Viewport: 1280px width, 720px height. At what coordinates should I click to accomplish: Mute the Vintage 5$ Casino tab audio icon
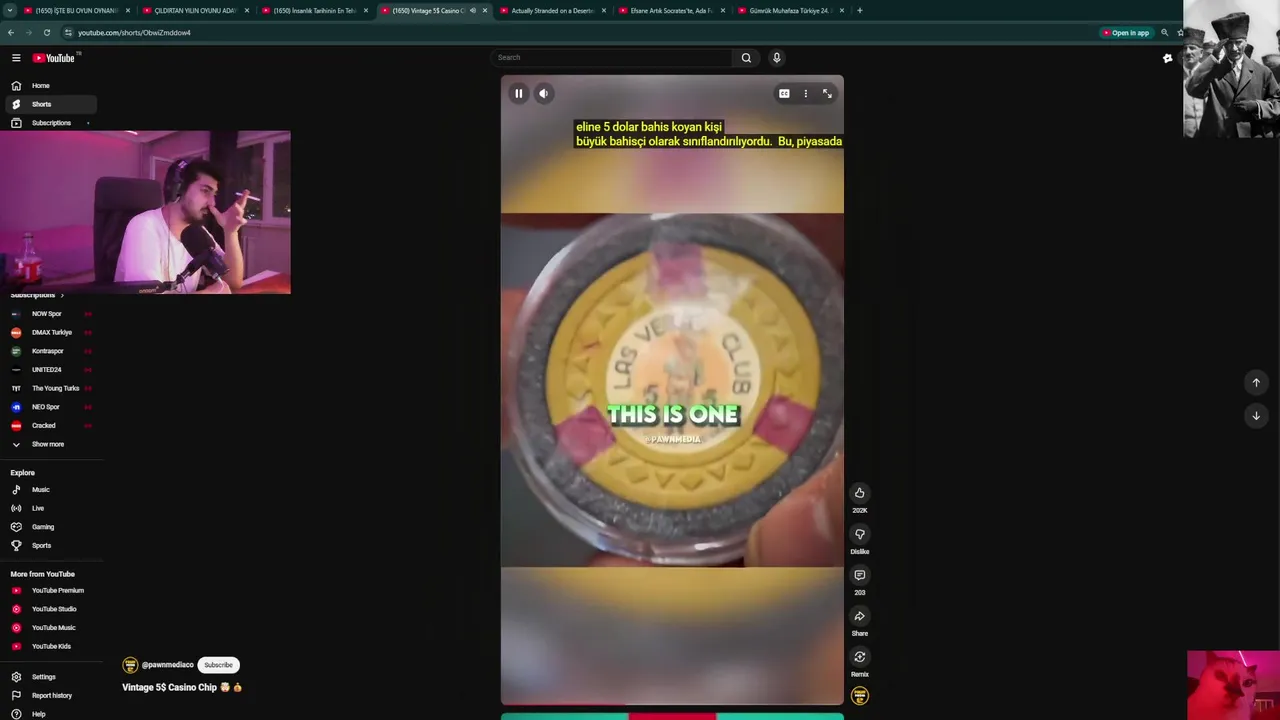473,10
